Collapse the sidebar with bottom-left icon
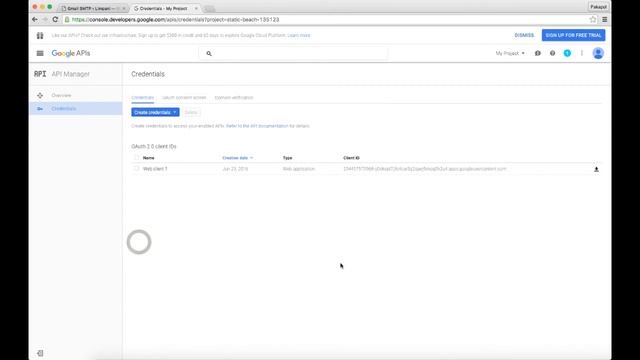The image size is (640, 360). coord(40,353)
